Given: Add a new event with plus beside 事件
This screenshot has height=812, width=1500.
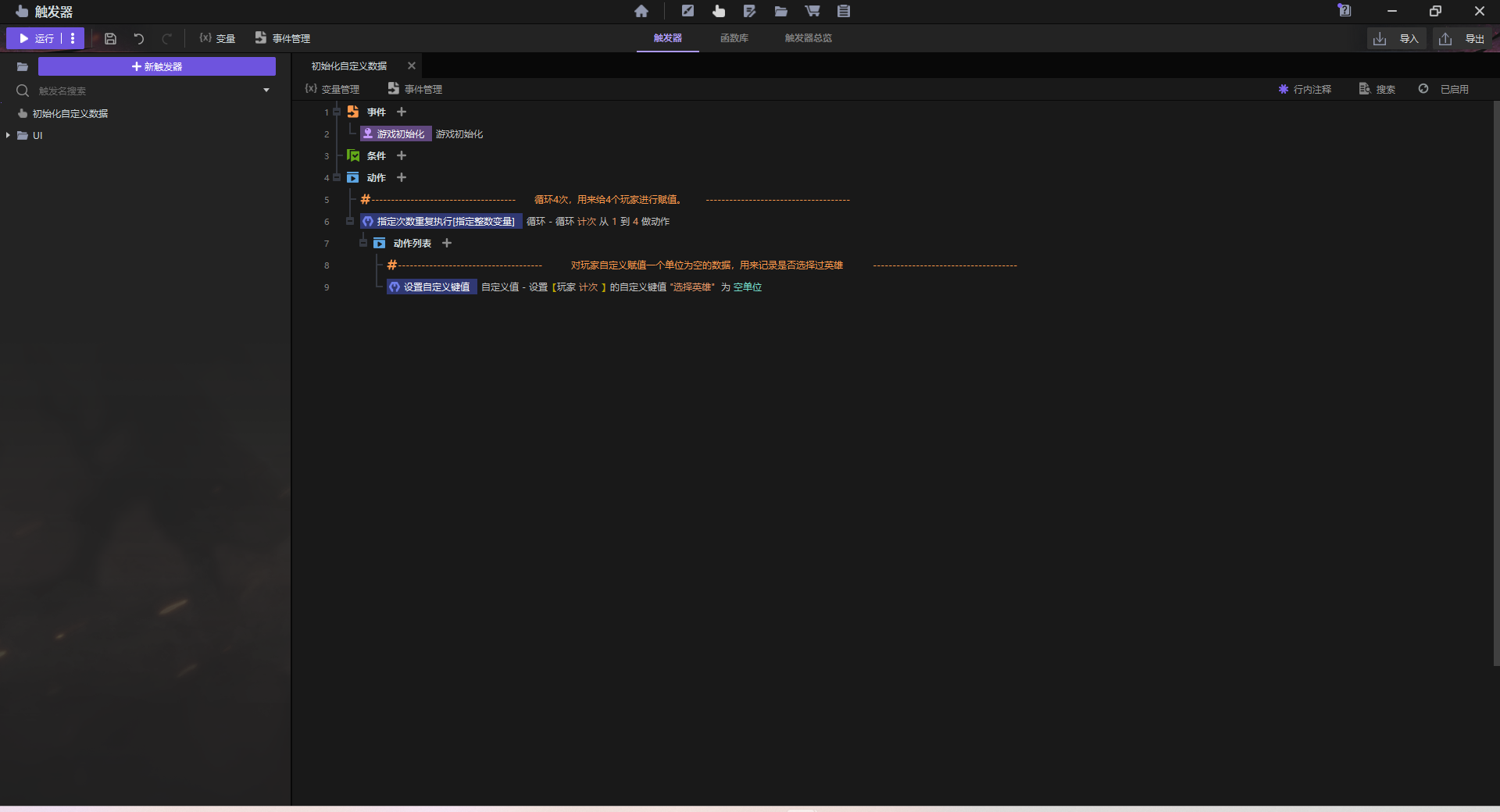Looking at the screenshot, I should click(402, 112).
